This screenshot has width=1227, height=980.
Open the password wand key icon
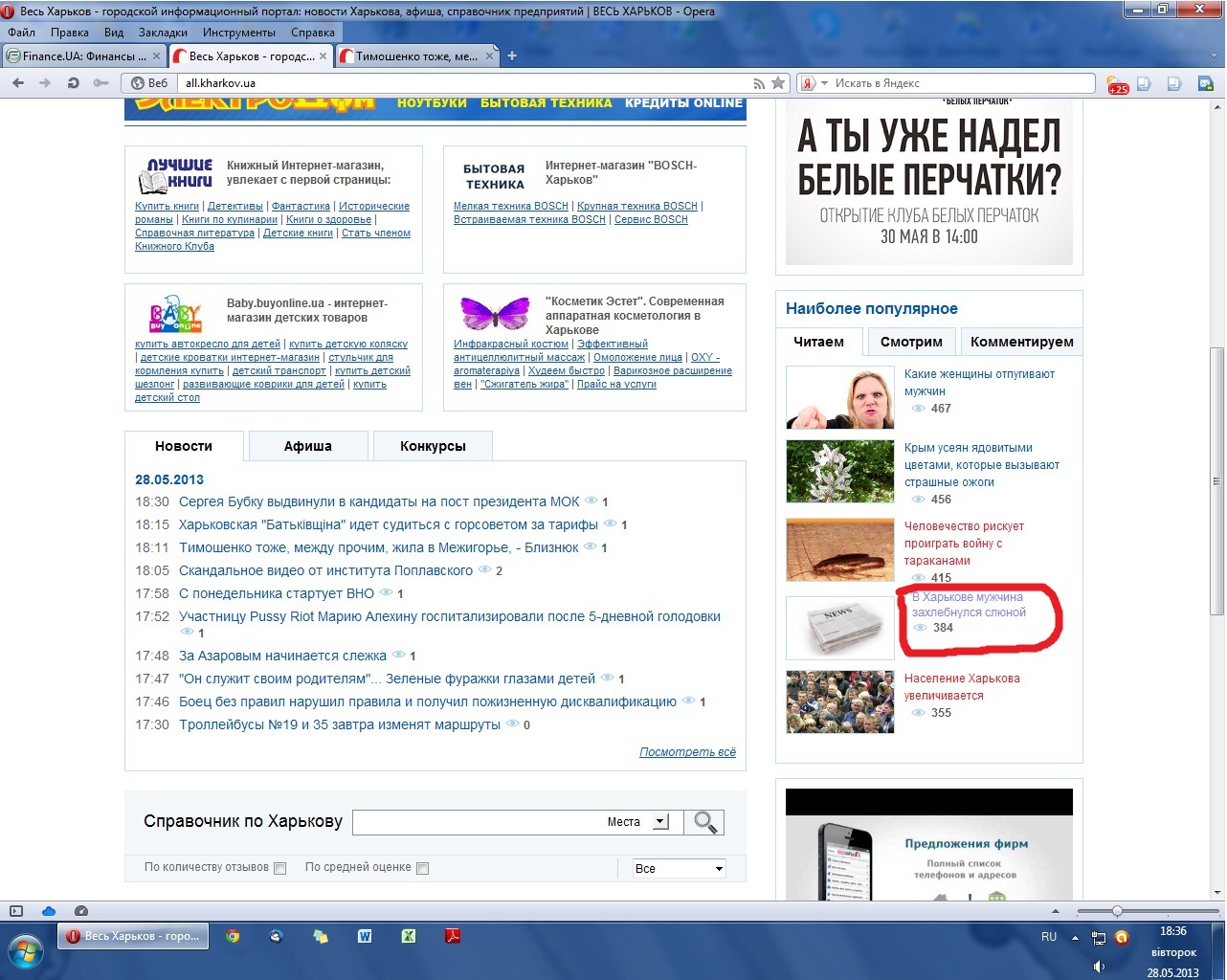pos(100,83)
